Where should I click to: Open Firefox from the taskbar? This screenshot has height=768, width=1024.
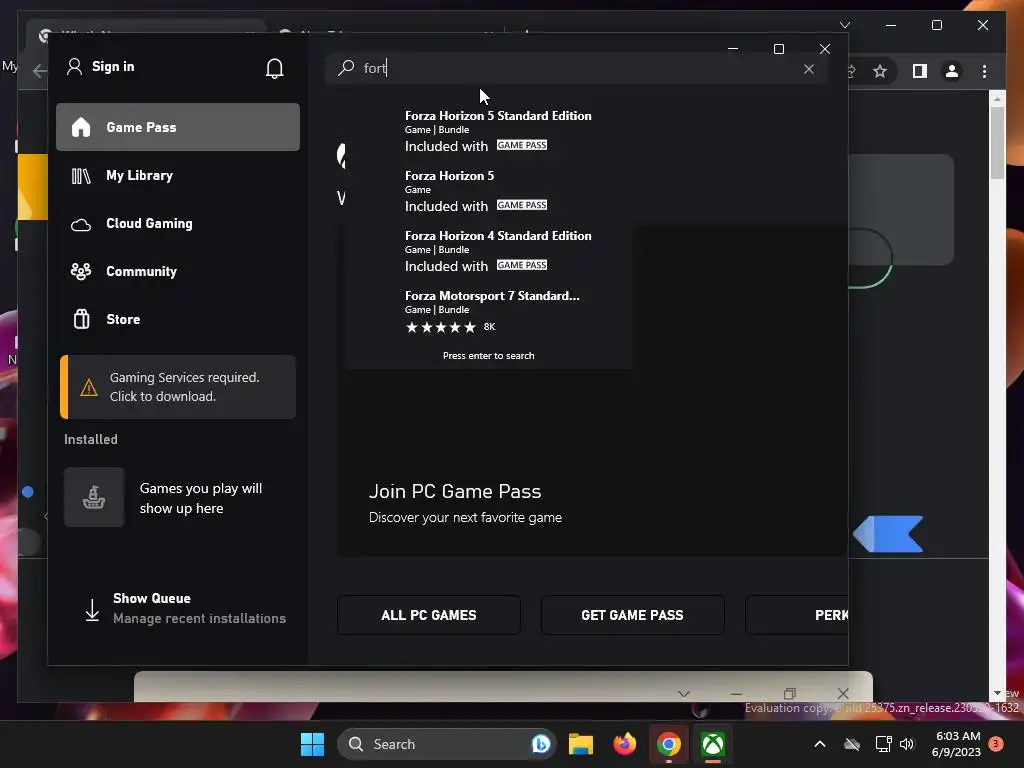pos(624,744)
